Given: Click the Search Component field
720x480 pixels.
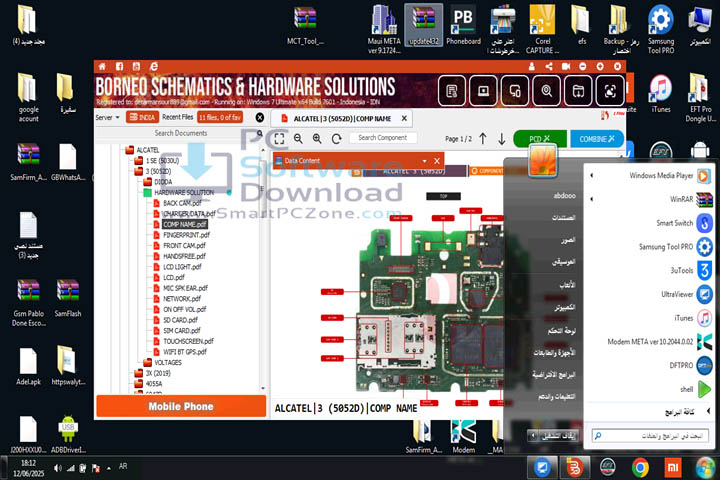Looking at the screenshot, I should click(383, 138).
